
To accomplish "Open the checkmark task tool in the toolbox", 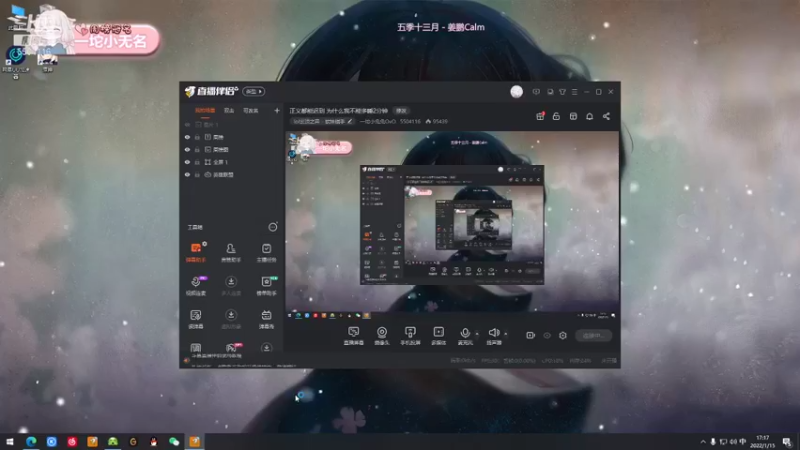I will point(266,252).
